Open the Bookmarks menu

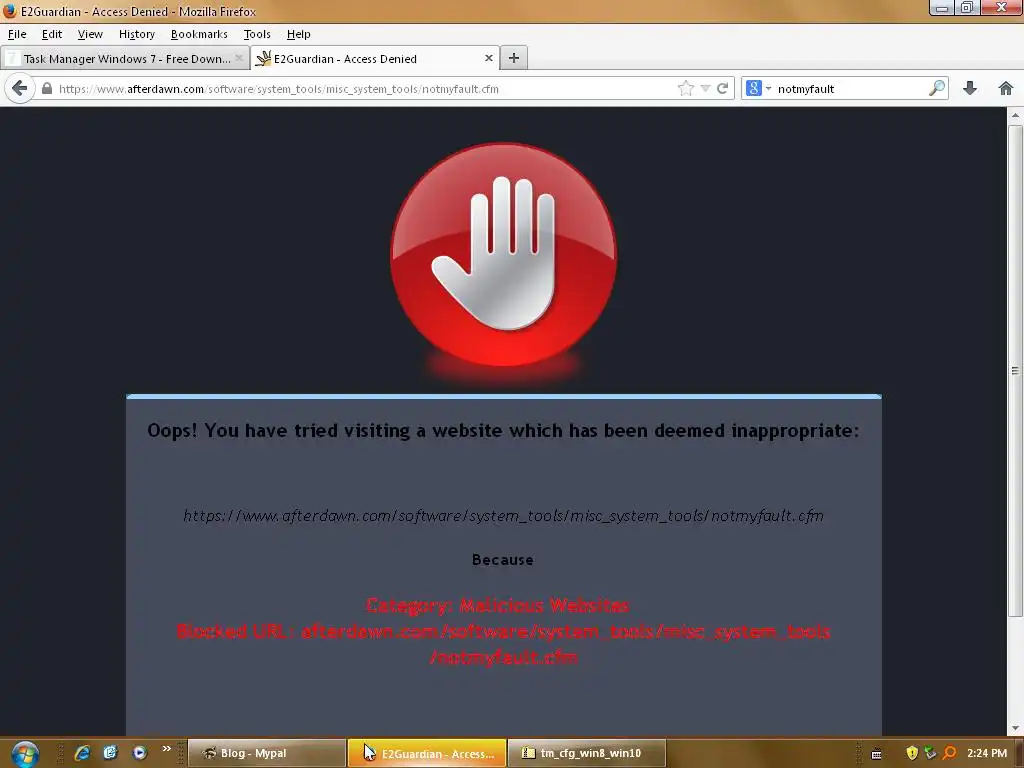click(x=199, y=34)
